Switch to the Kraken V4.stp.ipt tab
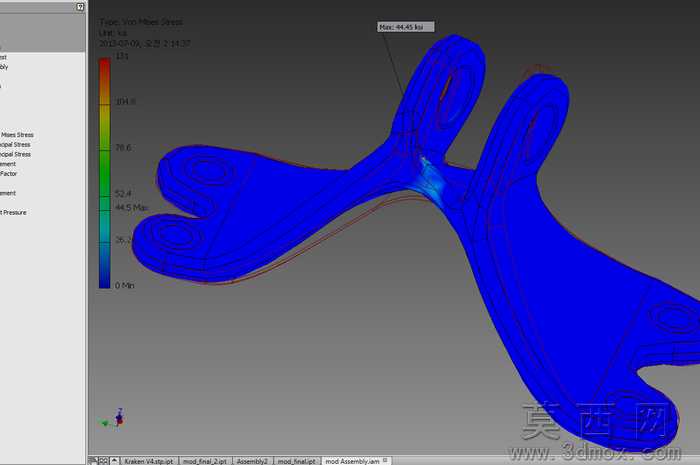This screenshot has width=700, height=465. [149, 461]
